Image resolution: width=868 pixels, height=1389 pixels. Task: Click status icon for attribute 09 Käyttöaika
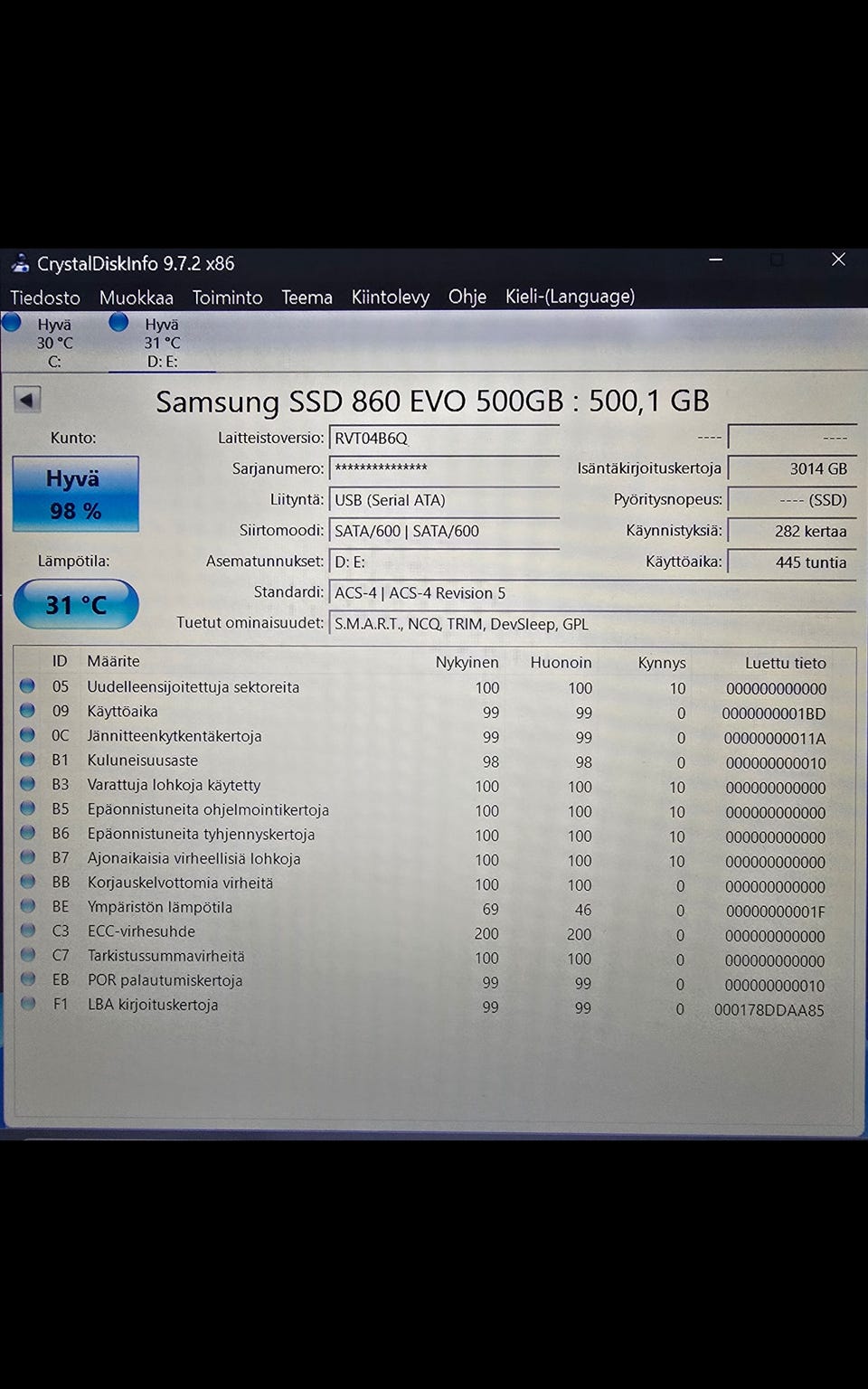[x=28, y=711]
